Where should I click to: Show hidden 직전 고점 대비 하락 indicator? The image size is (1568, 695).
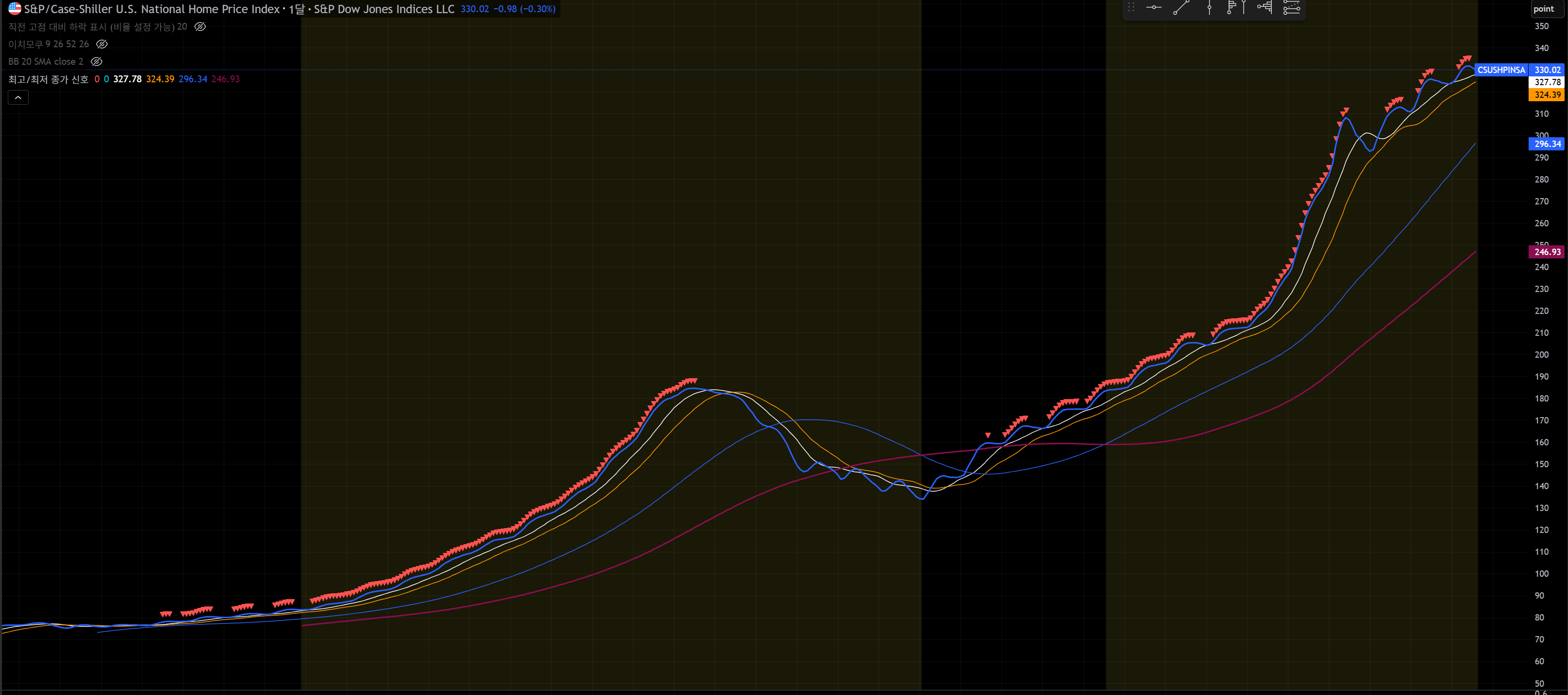(200, 27)
